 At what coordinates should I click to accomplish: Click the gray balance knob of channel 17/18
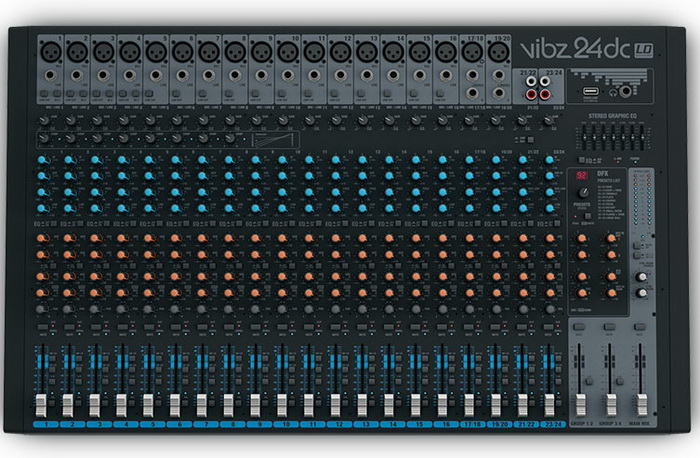(x=469, y=309)
